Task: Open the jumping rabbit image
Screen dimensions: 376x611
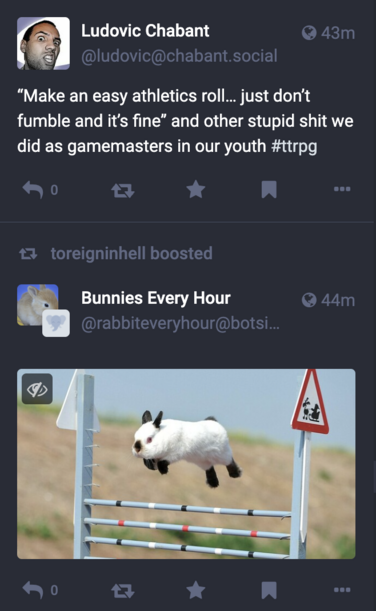Action: 186,464
